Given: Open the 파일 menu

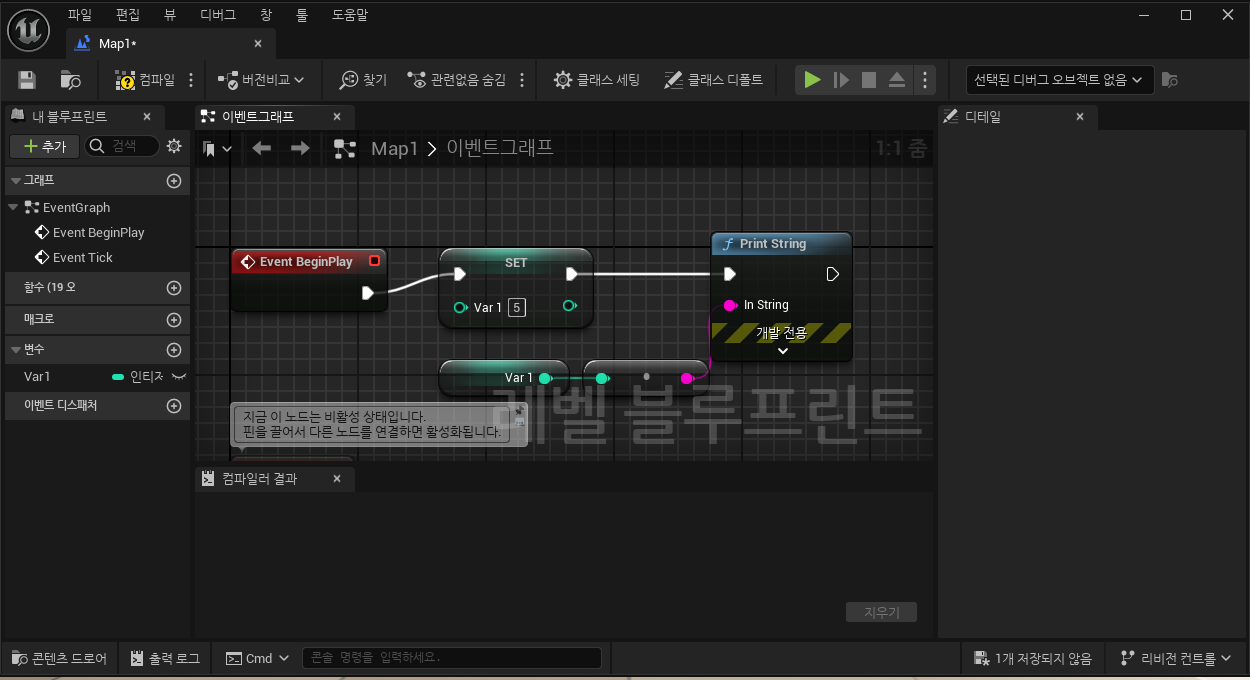Looking at the screenshot, I should (80, 15).
